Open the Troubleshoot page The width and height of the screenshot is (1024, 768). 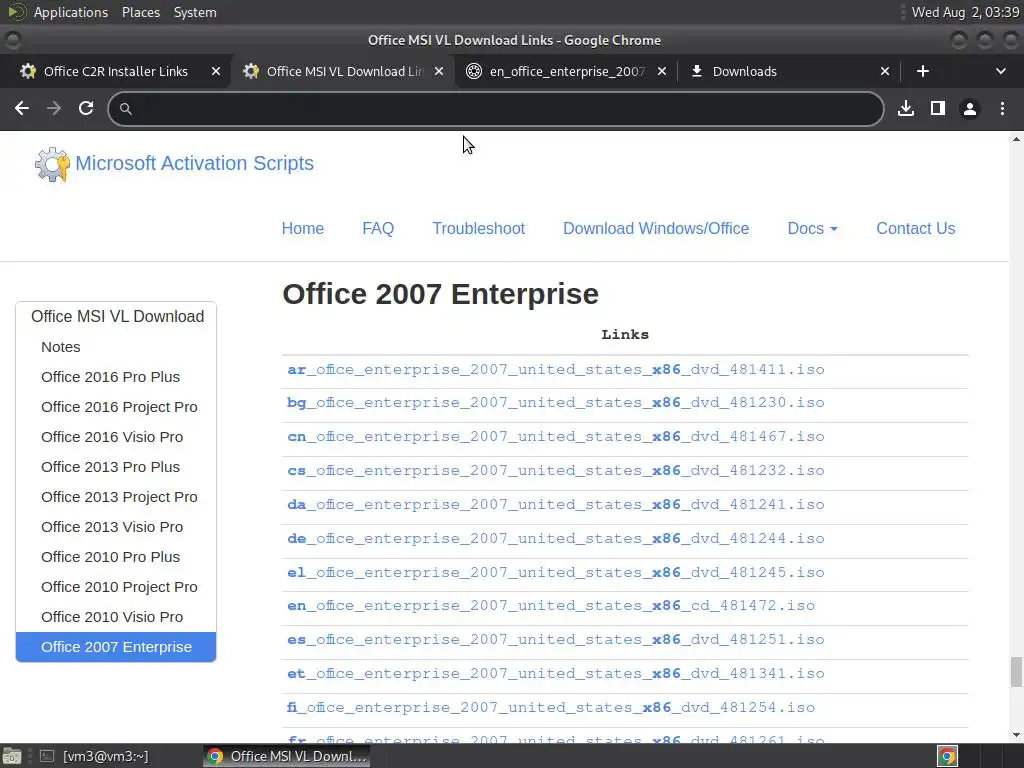click(x=479, y=229)
